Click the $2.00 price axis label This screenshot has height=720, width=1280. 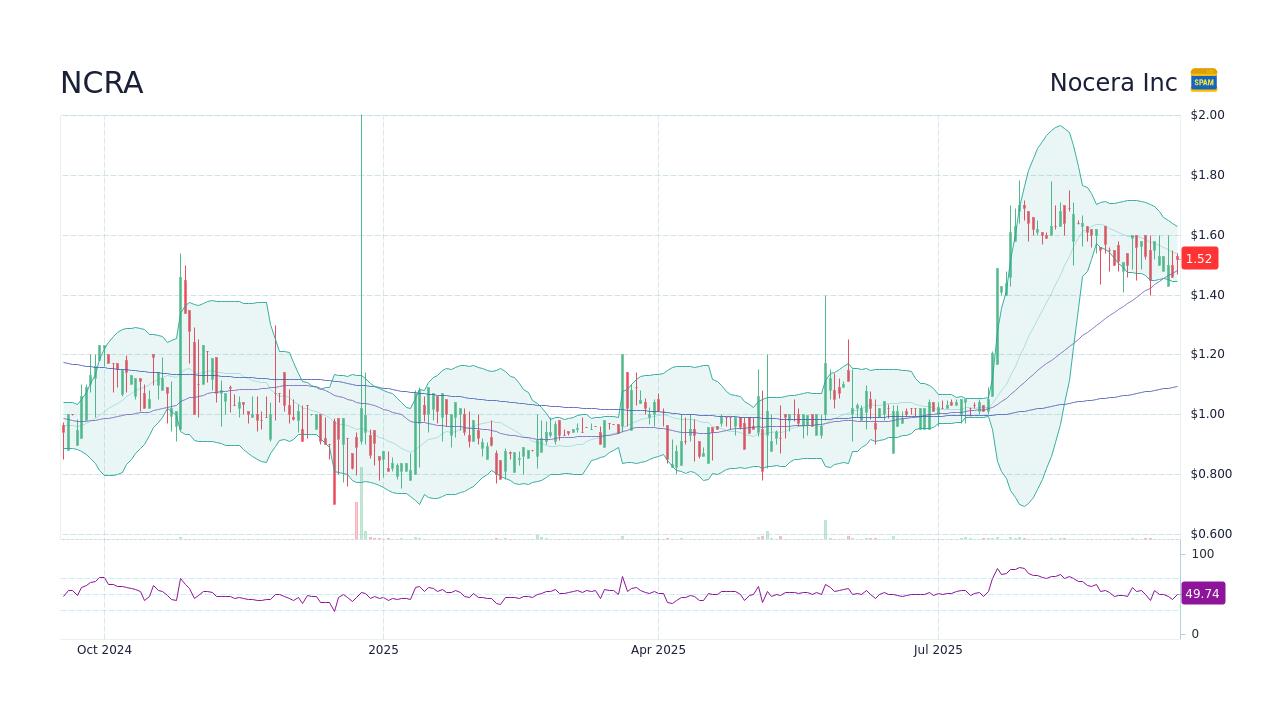[x=1207, y=115]
